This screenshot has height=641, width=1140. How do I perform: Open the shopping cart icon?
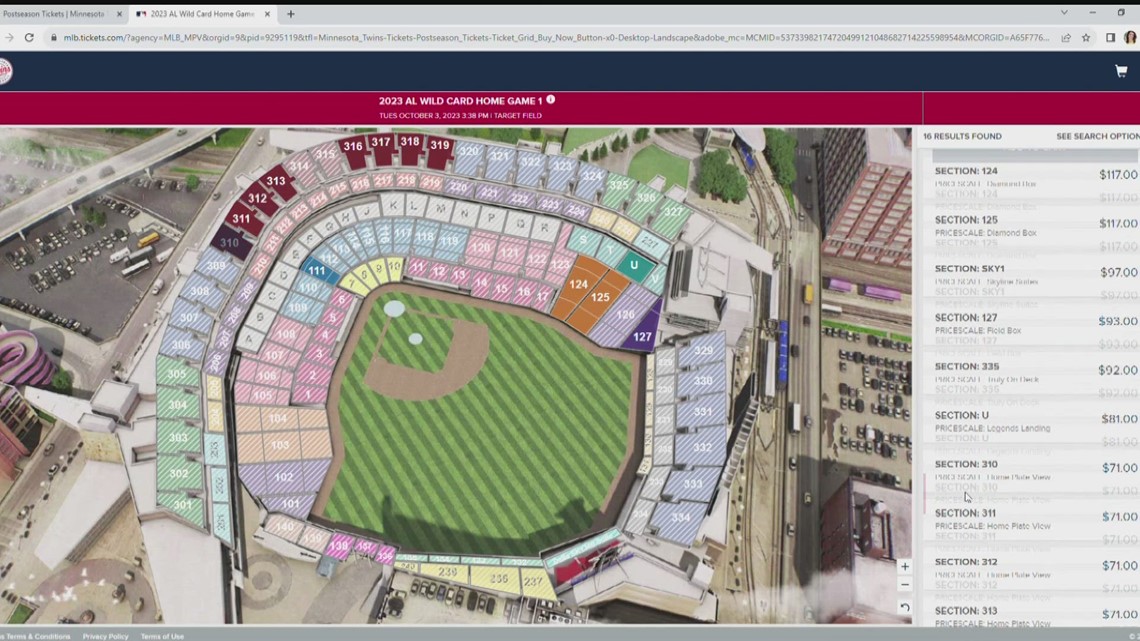click(x=1121, y=70)
